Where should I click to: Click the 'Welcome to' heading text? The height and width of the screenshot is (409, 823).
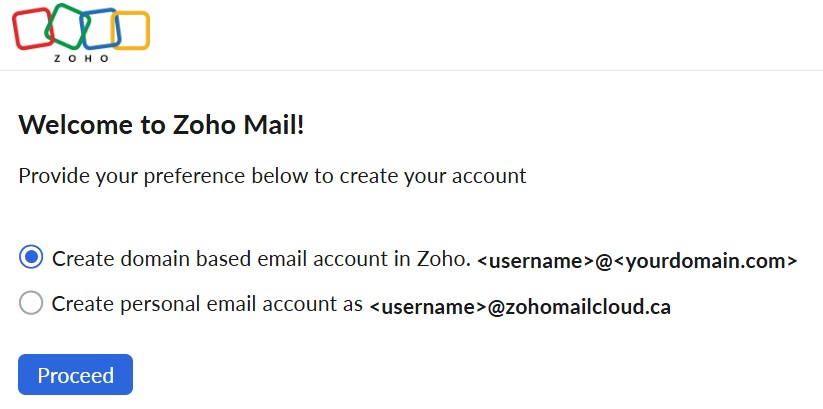[70, 125]
